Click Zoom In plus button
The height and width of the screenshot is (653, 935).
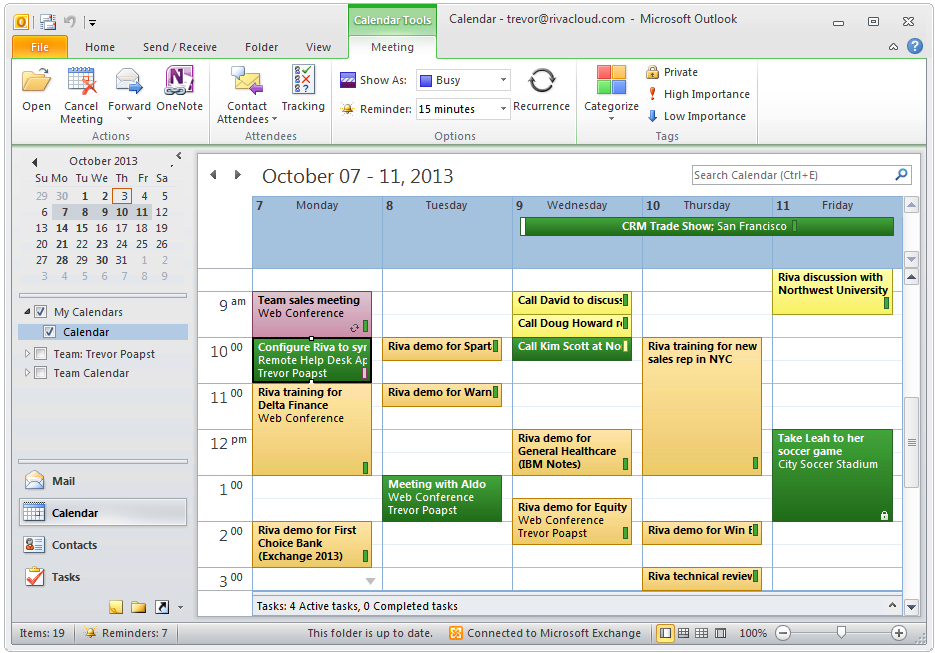point(898,633)
